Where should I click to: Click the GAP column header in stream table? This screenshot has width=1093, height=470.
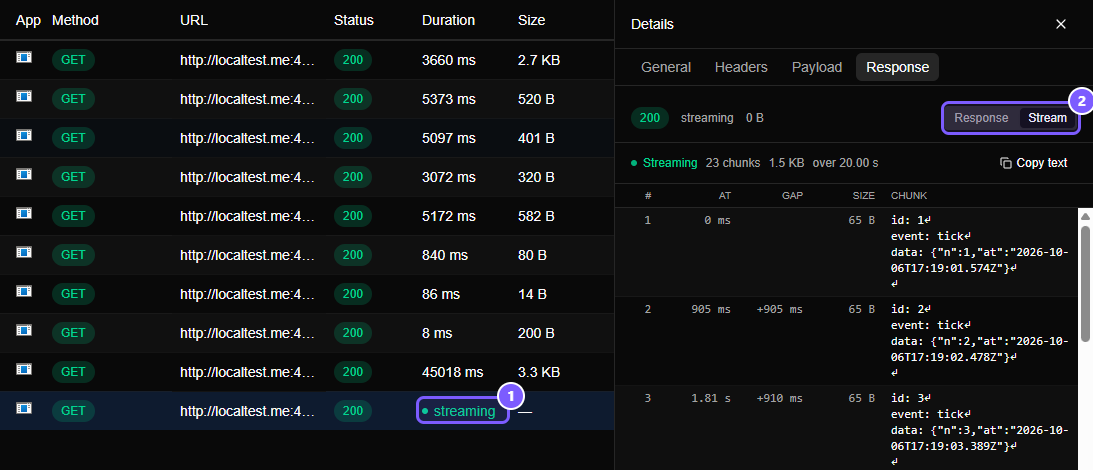[792, 196]
